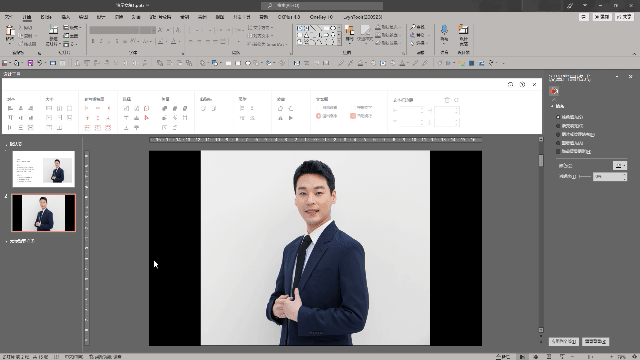The height and width of the screenshot is (360, 640).
Task: Collapse the ribbon with the chevron
Action: pyautogui.click(x=634, y=54)
